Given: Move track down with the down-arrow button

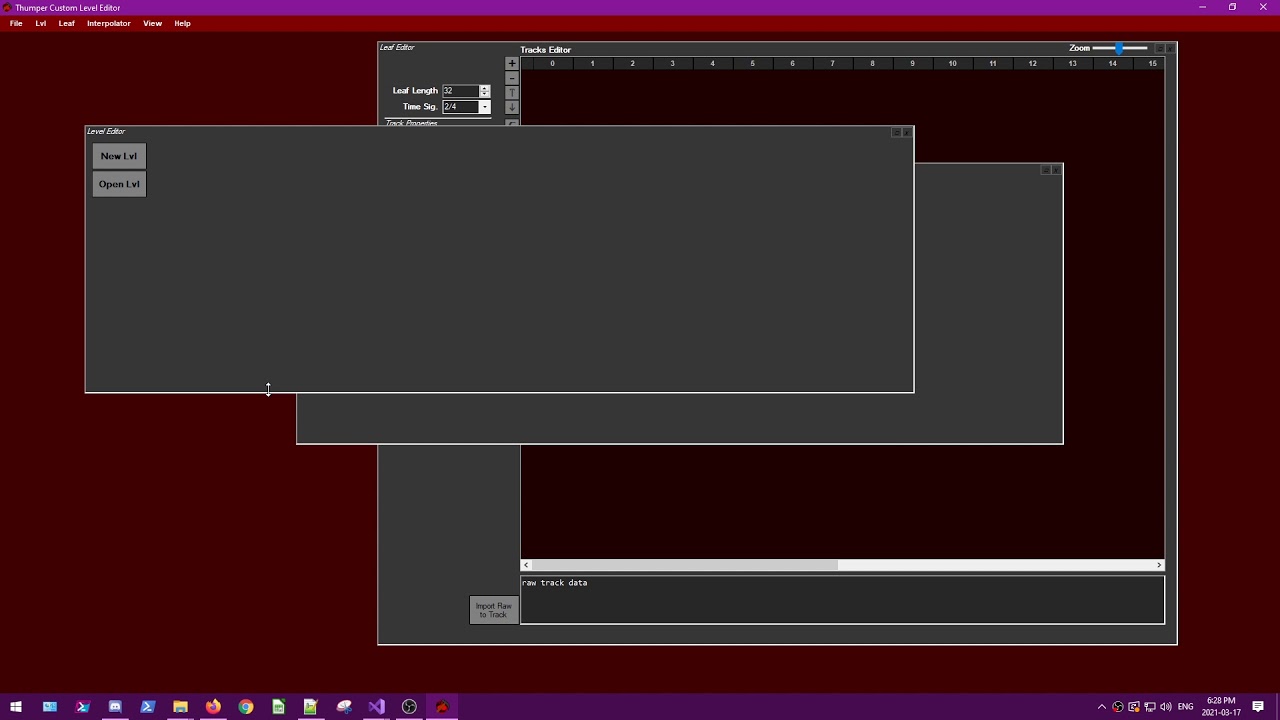Looking at the screenshot, I should coord(512,107).
